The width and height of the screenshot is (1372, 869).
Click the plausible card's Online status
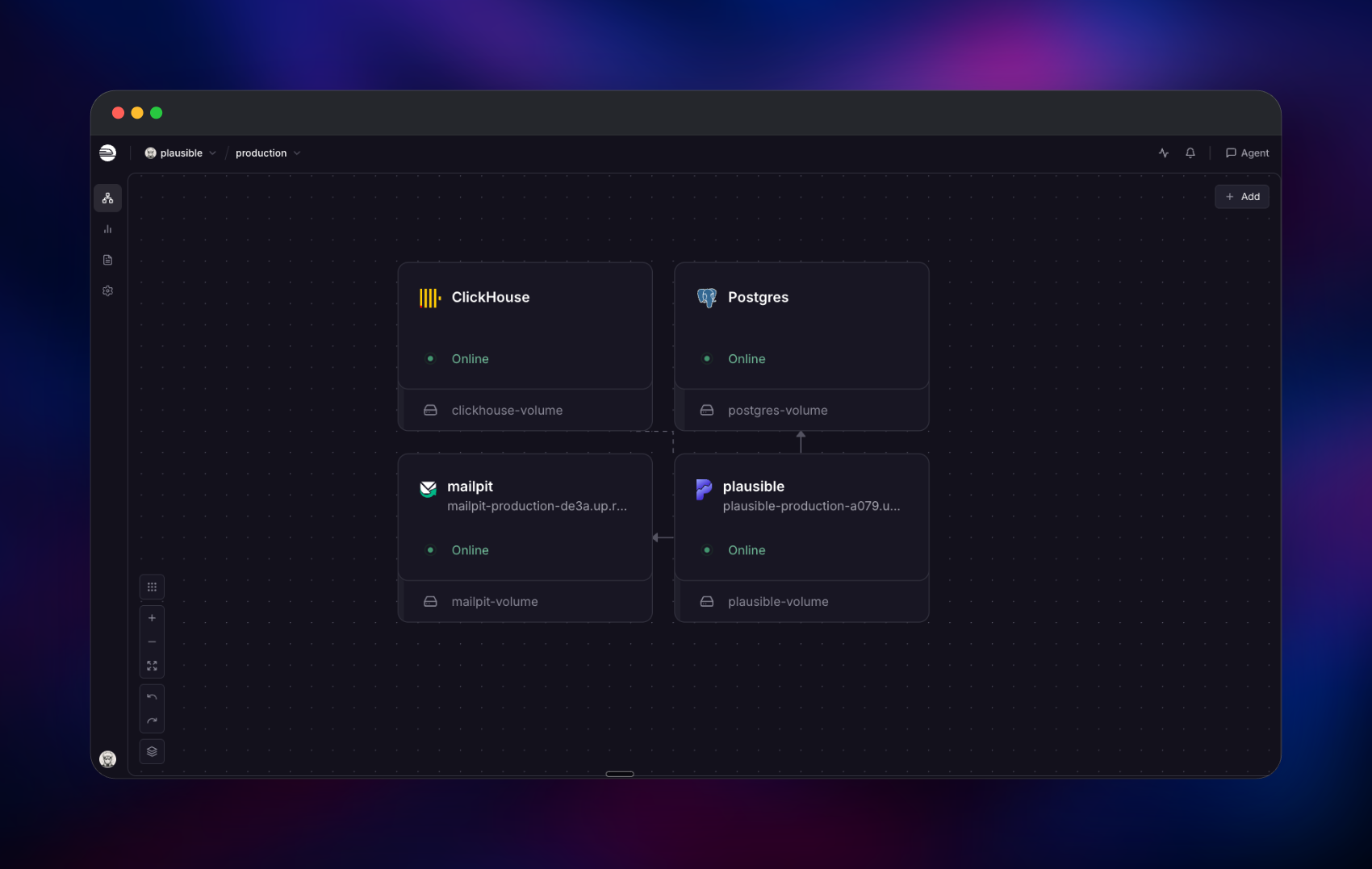[x=747, y=550]
